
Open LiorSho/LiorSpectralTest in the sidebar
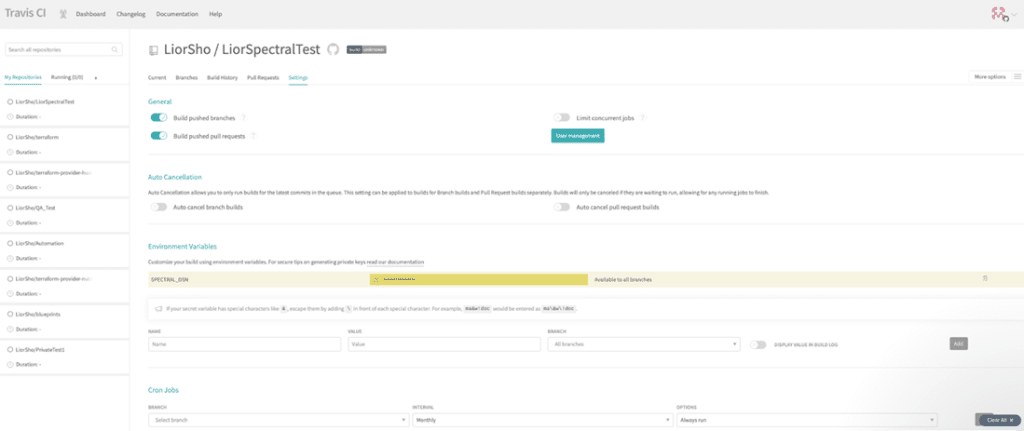(45, 102)
